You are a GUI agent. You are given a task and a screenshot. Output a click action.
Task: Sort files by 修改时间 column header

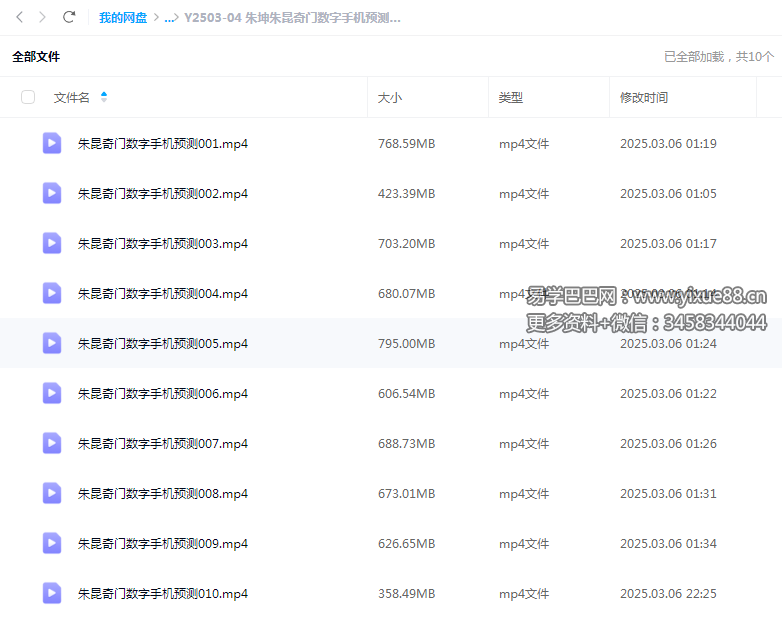pyautogui.click(x=643, y=97)
